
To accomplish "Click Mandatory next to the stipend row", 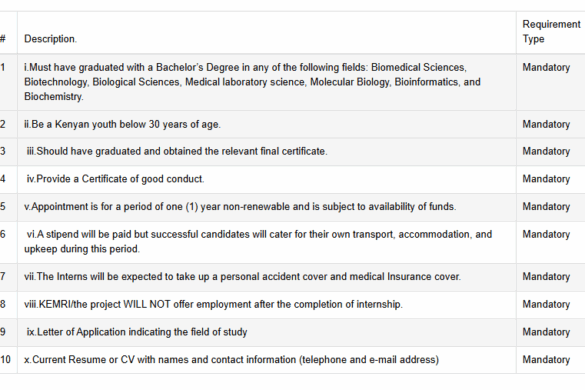I will point(546,234).
